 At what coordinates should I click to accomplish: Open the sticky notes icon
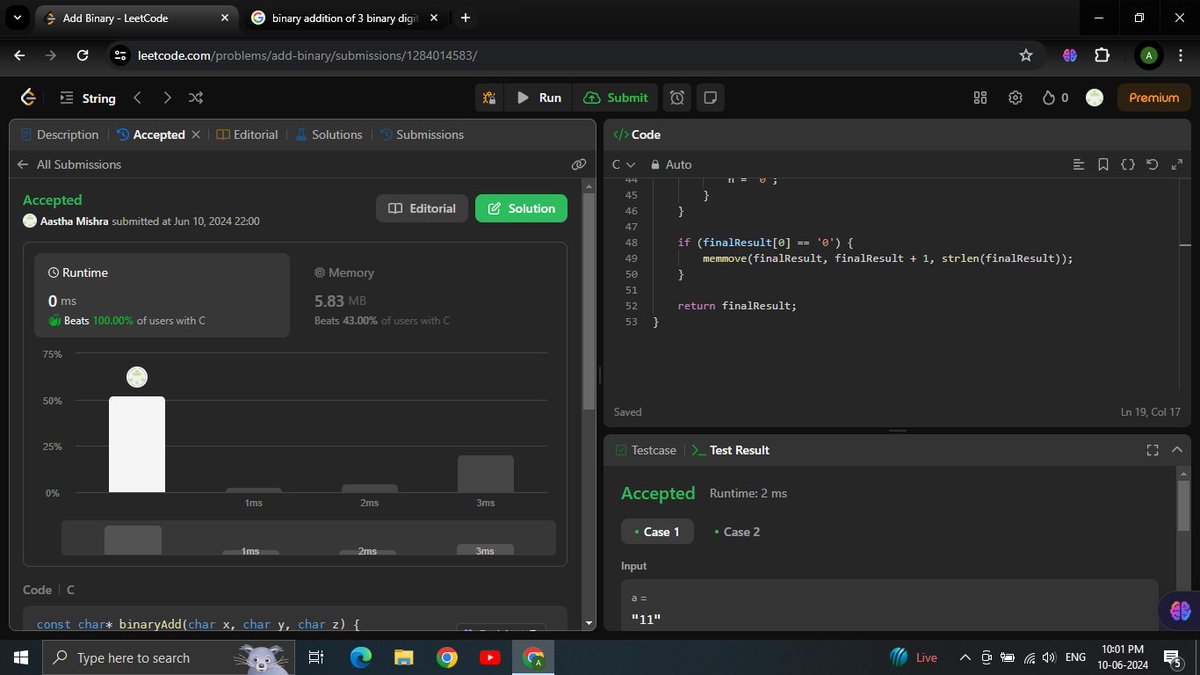[710, 98]
